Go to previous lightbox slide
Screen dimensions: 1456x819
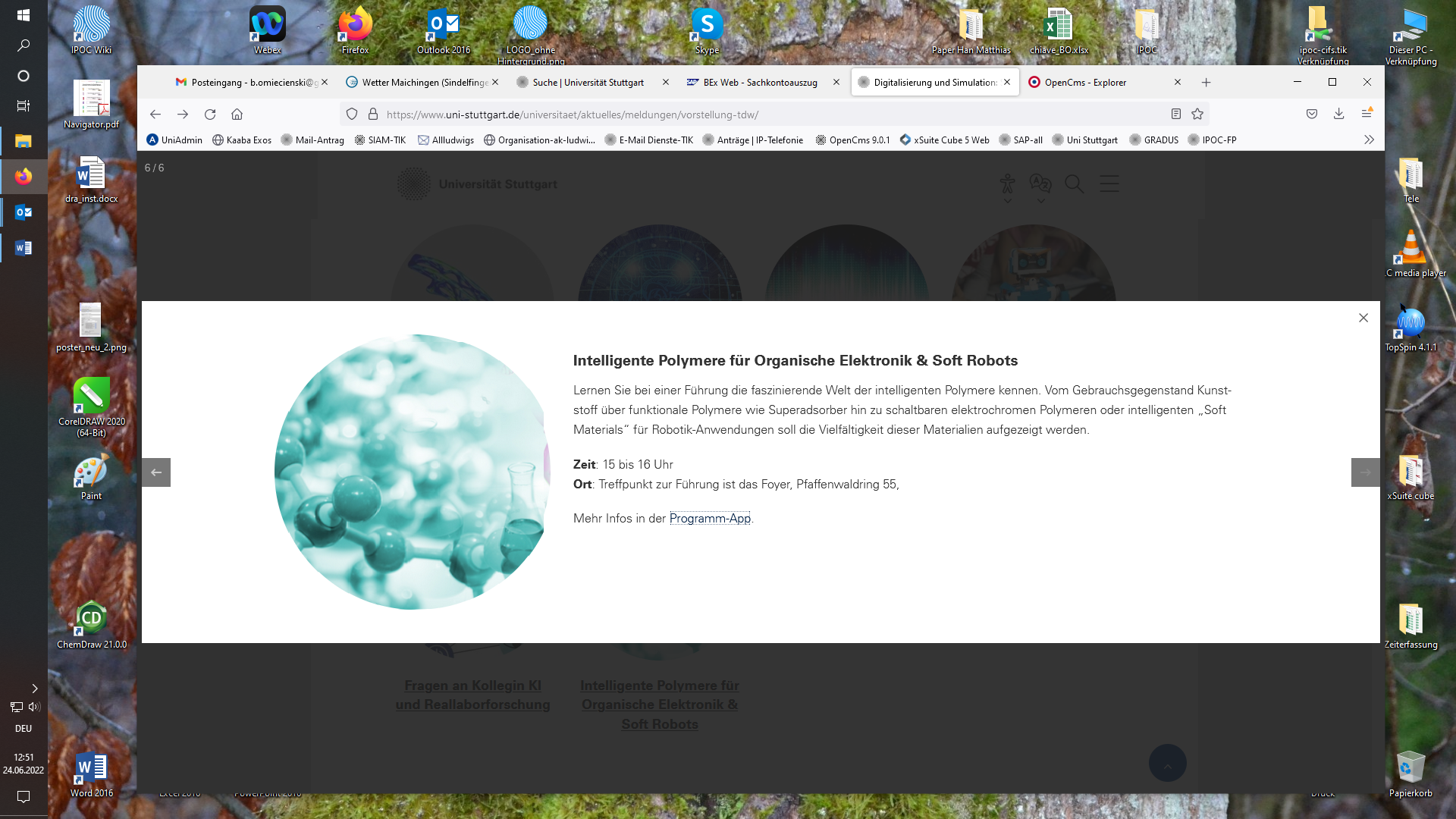156,472
